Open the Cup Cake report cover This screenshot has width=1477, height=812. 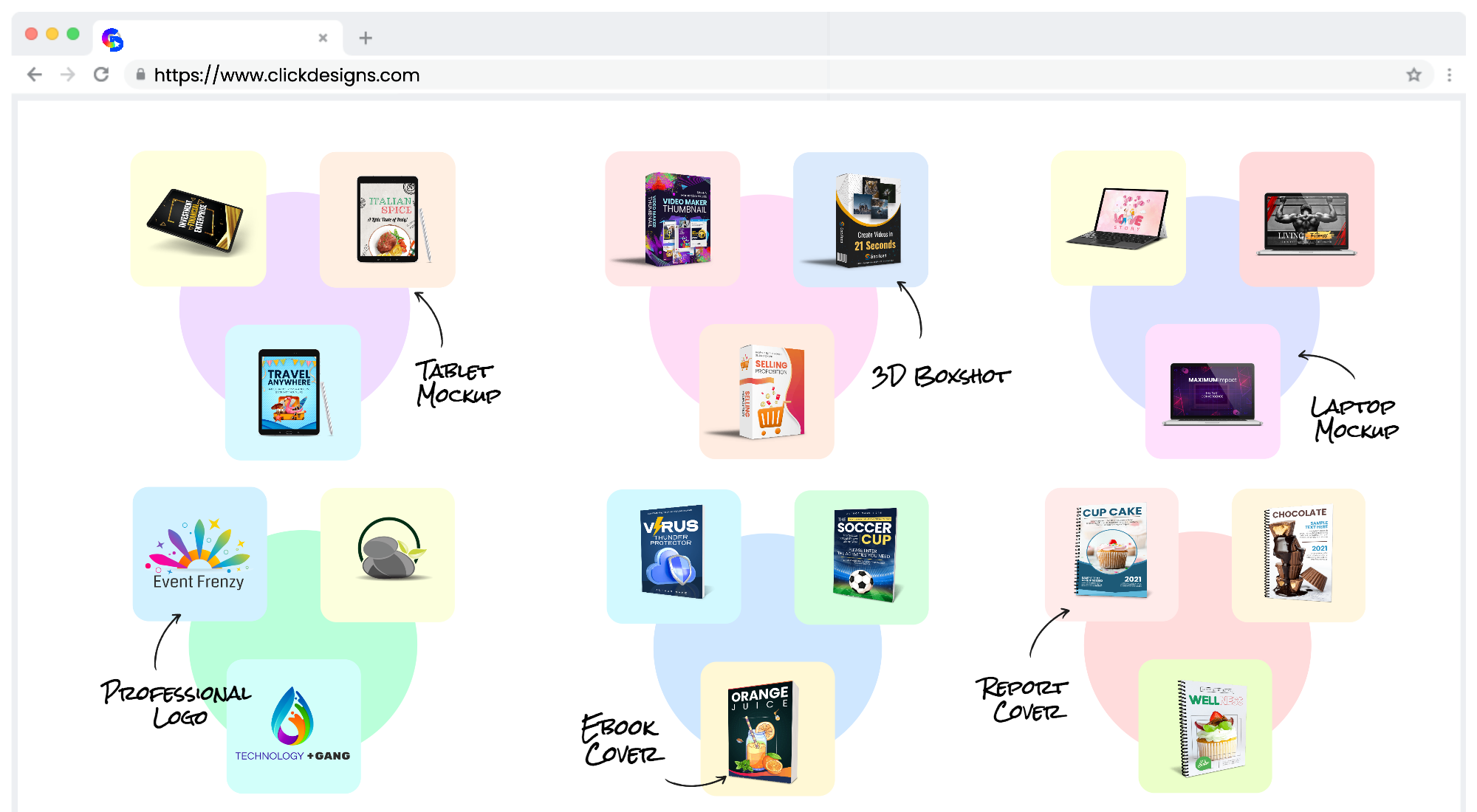1111,554
